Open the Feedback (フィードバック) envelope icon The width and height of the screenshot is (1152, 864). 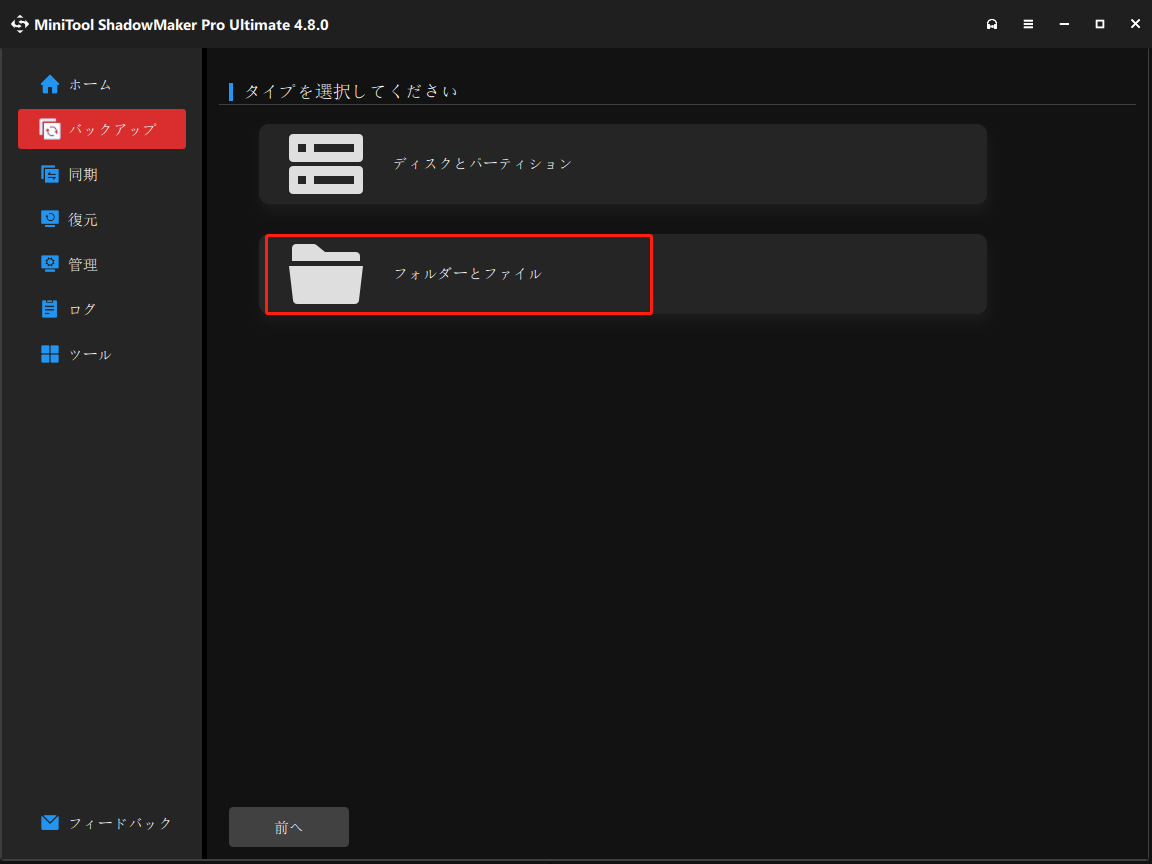click(49, 822)
